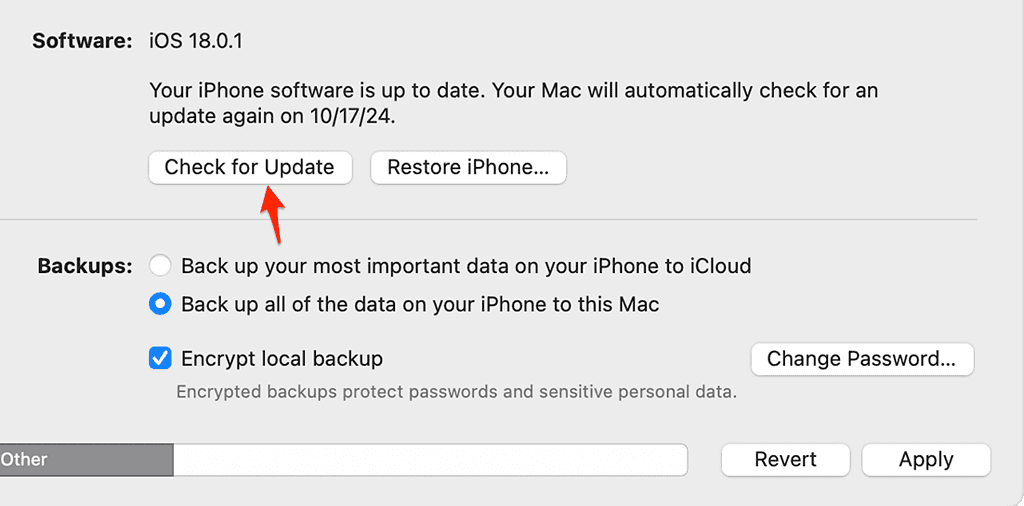Viewport: 1024px width, 506px height.
Task: Click 'Back up all of the data' label text
Action: 420,304
